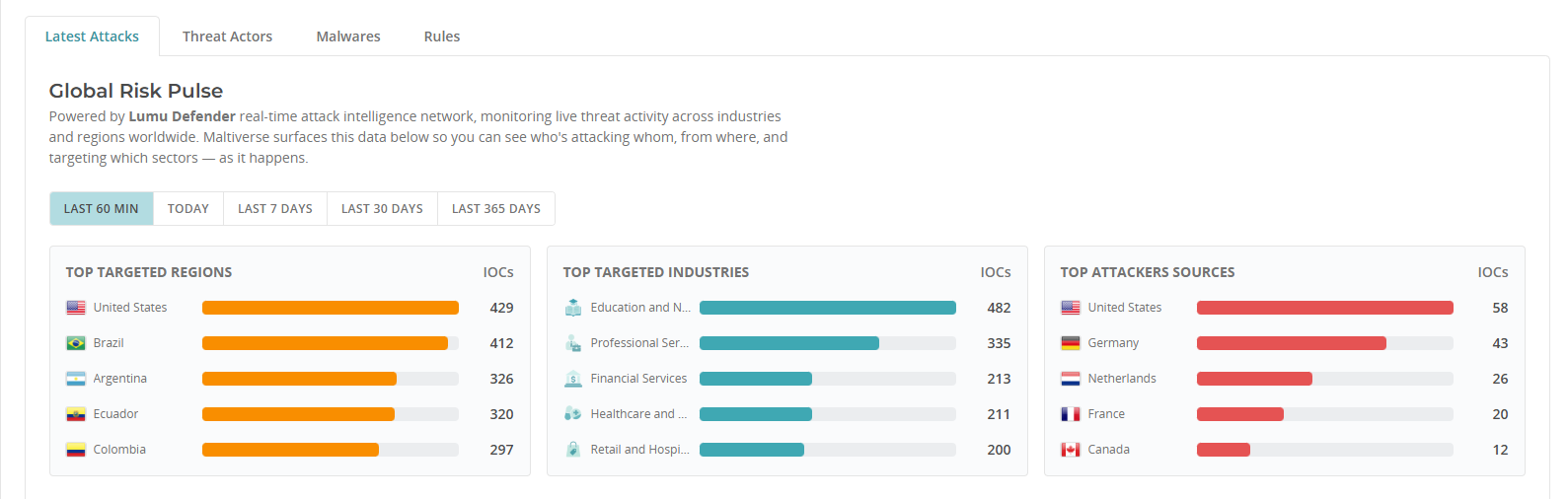The width and height of the screenshot is (1568, 499).
Task: Click the Financial Services industry icon
Action: (573, 379)
